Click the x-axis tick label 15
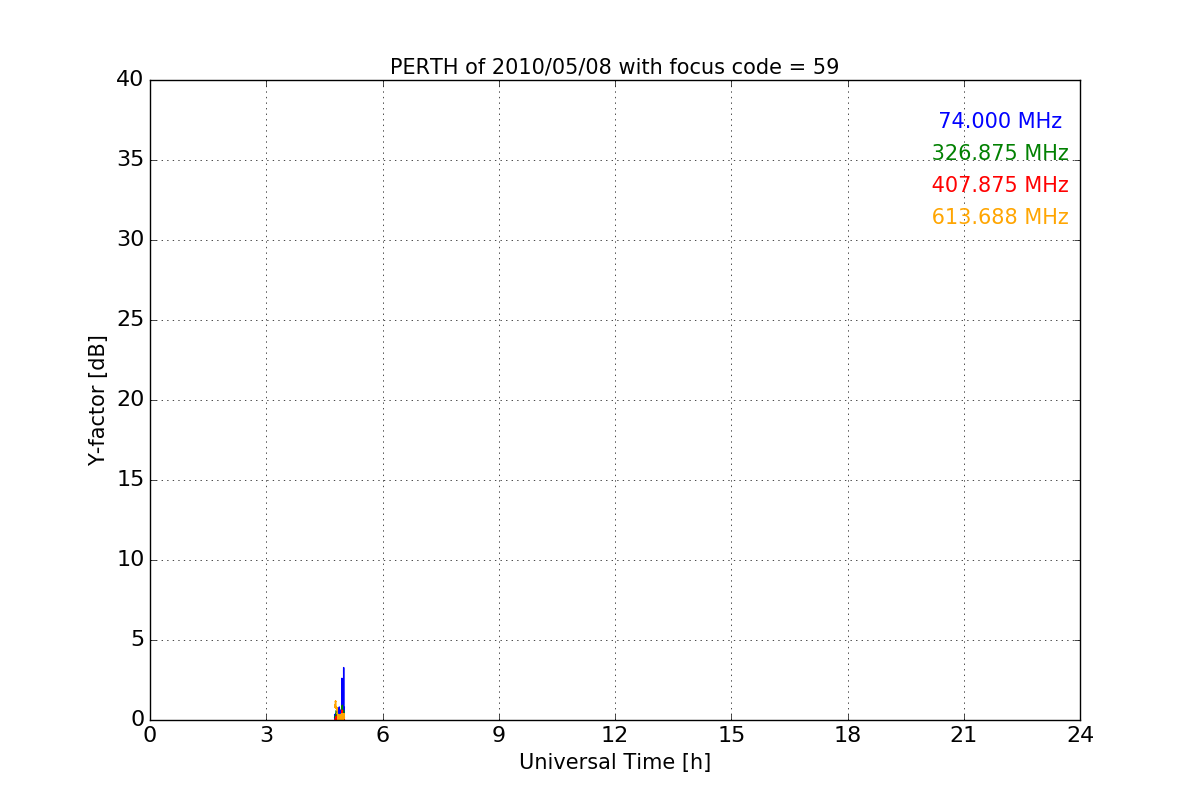Image resolution: width=1200 pixels, height=800 pixels. (x=731, y=735)
